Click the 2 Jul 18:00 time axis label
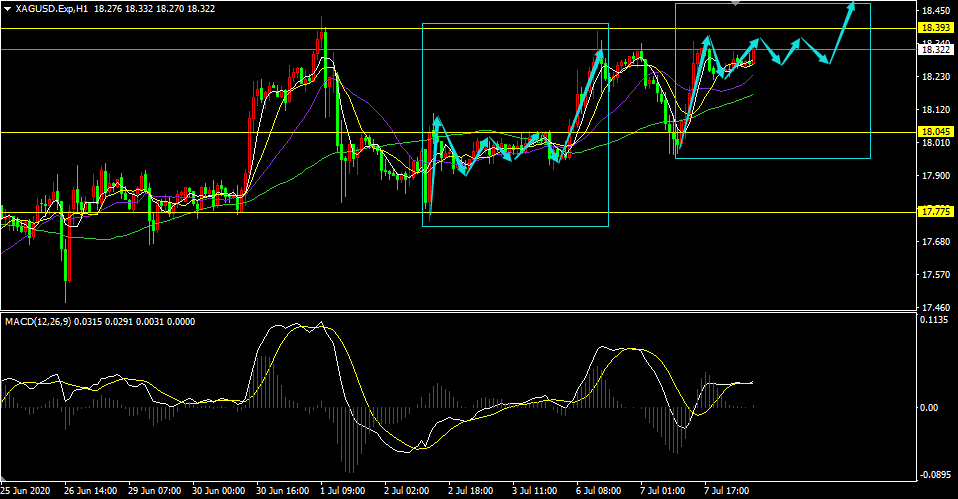The image size is (958, 499). (x=471, y=491)
